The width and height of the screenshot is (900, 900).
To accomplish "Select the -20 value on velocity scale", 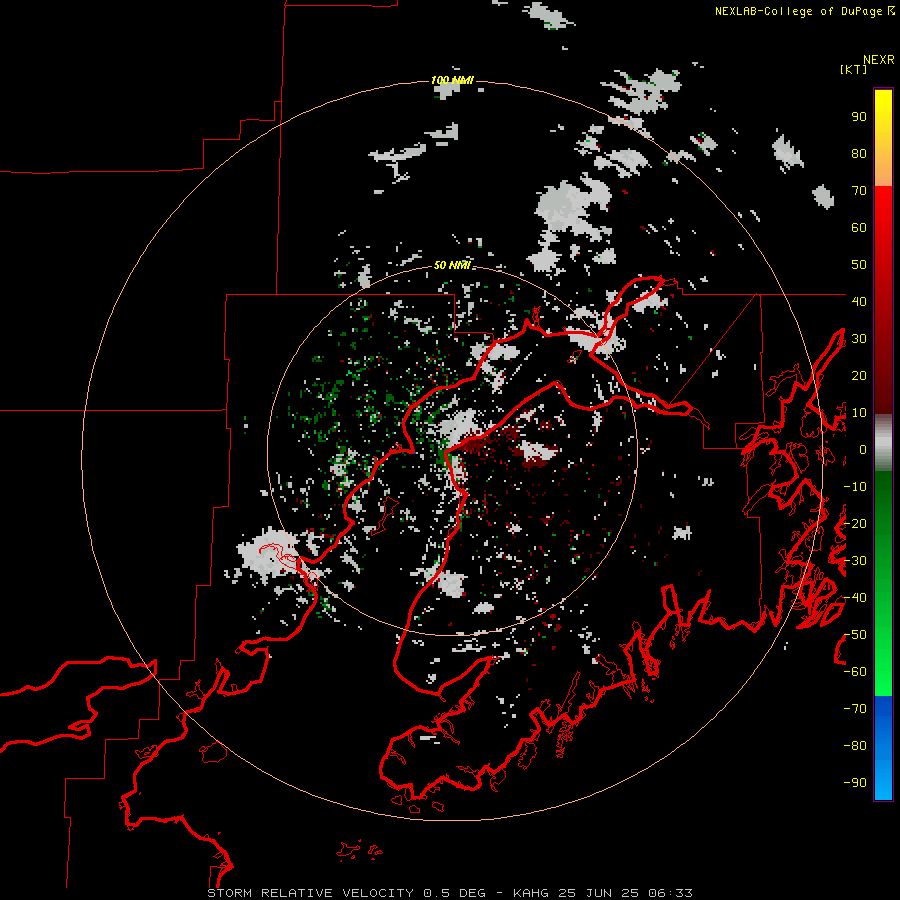I will pyautogui.click(x=855, y=523).
